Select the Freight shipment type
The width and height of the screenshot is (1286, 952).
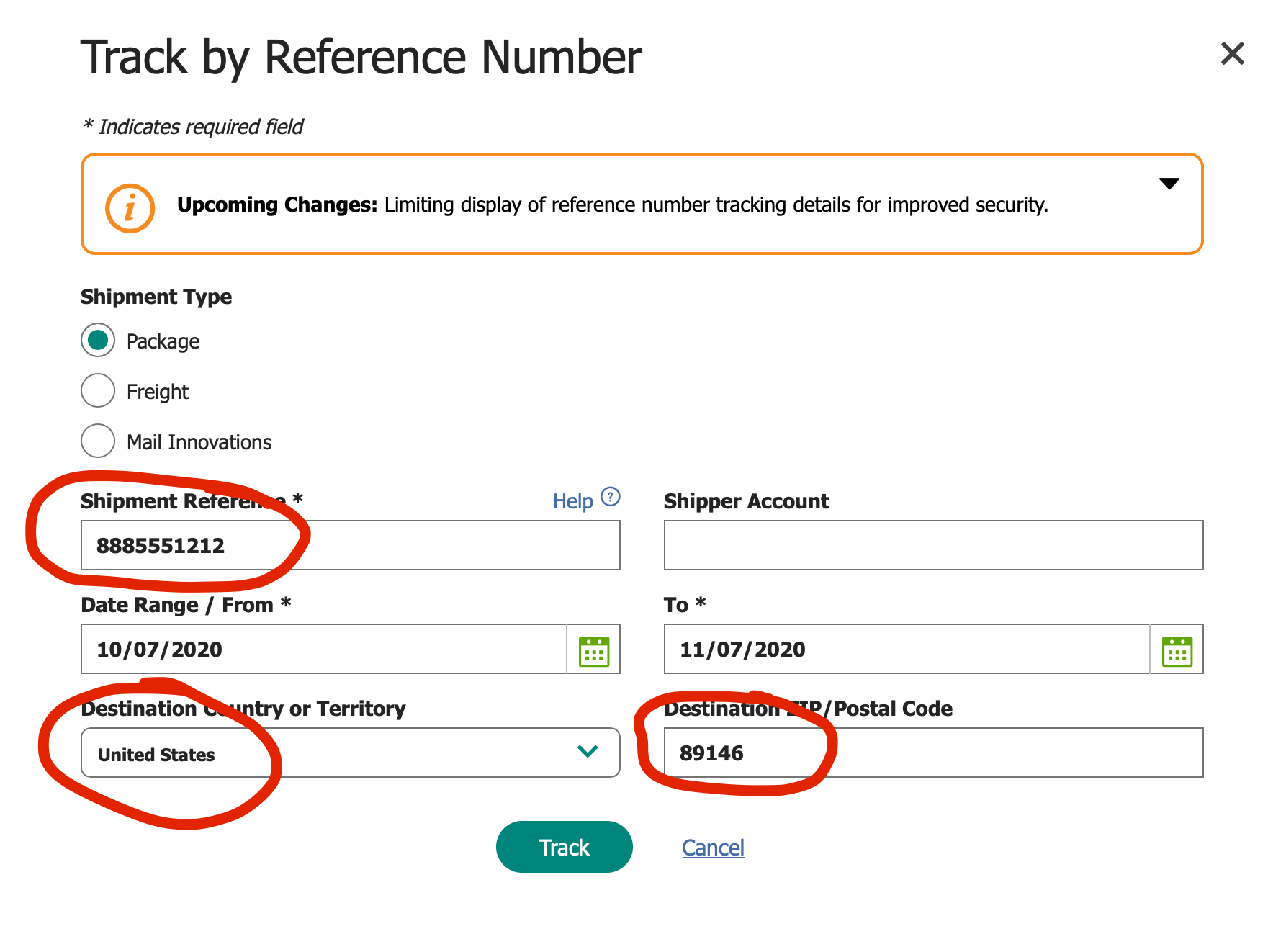pyautogui.click(x=98, y=391)
